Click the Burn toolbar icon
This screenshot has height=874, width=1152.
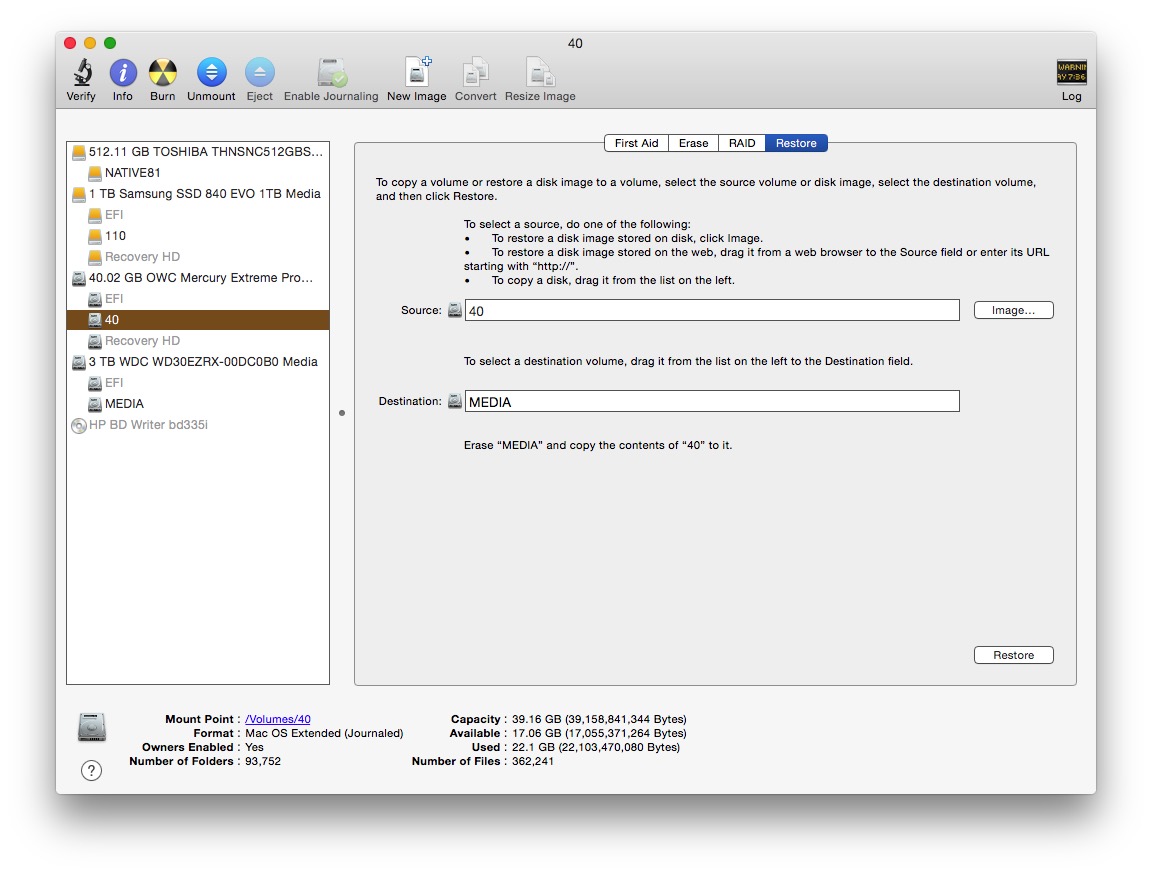click(x=162, y=73)
